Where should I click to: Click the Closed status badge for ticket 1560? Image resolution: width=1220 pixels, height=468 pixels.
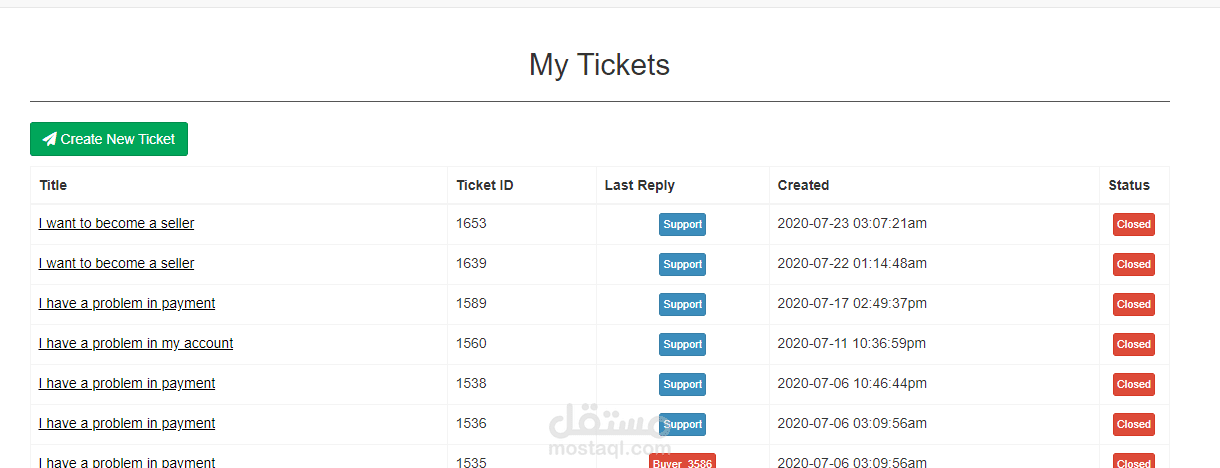[1133, 344]
